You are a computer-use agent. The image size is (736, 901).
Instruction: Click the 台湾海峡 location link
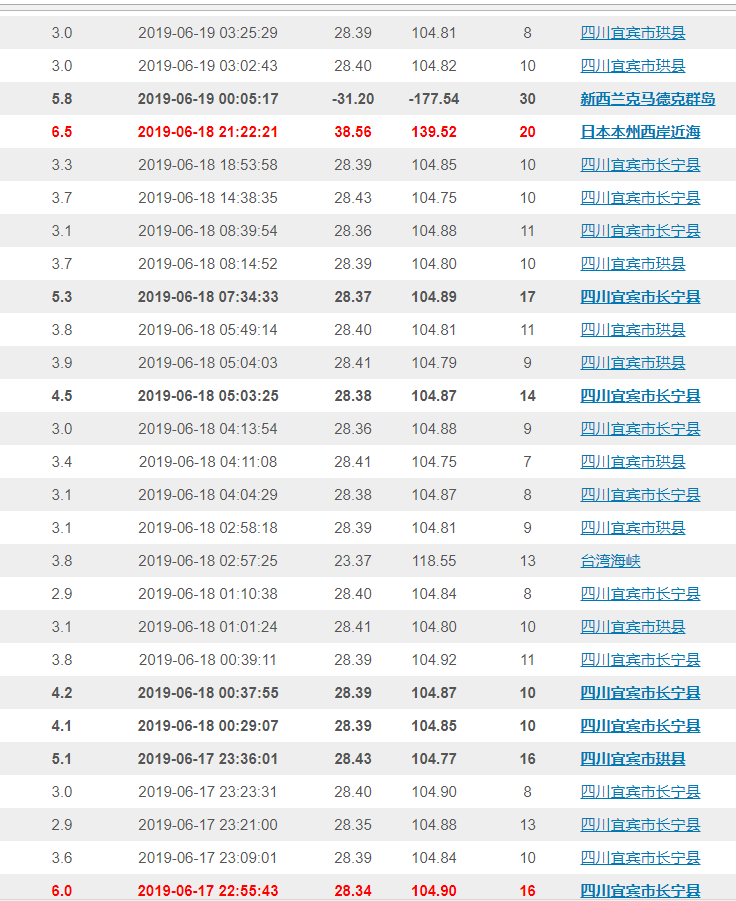[x=610, y=561]
